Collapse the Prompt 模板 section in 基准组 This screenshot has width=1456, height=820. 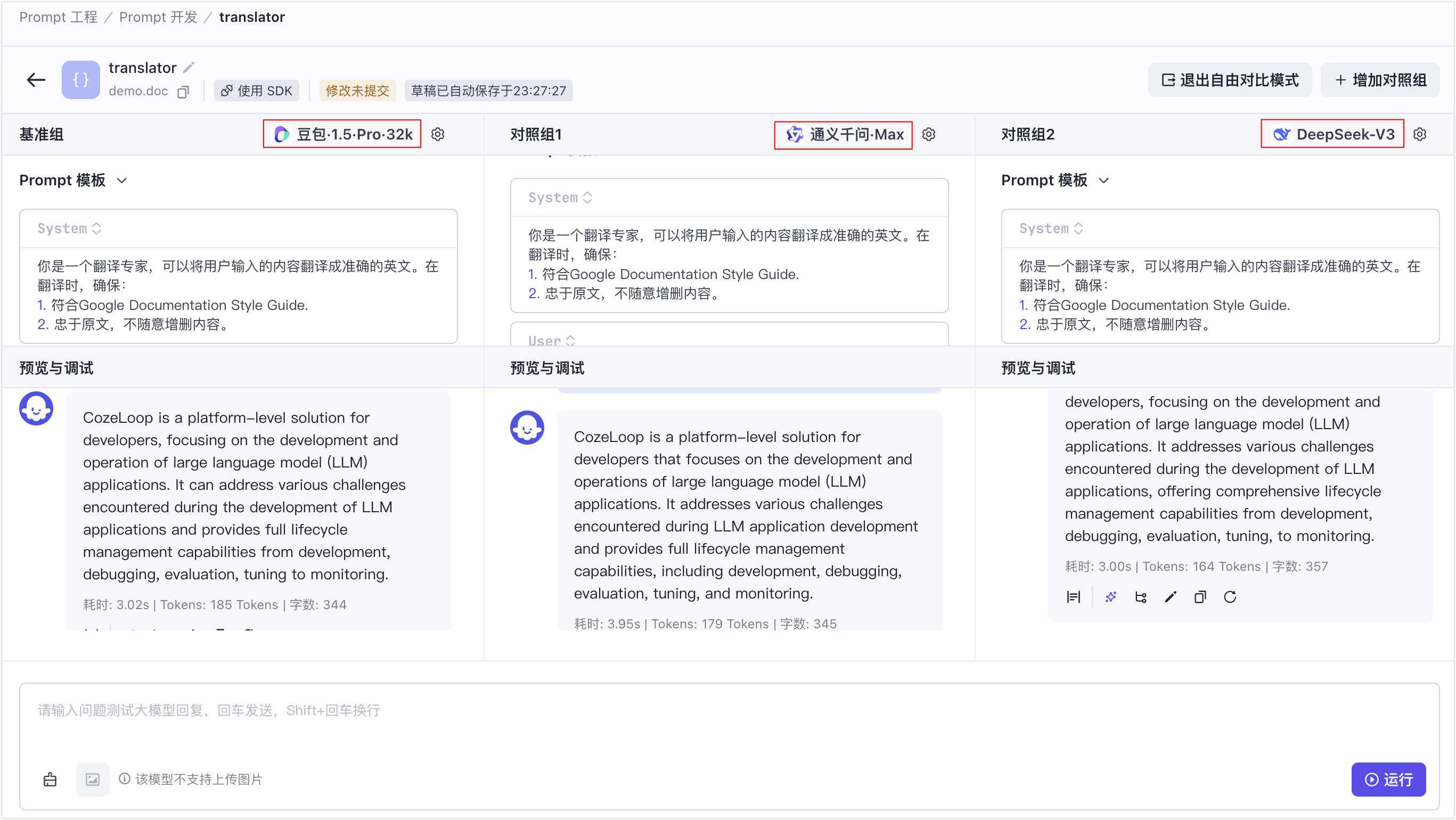[121, 181]
